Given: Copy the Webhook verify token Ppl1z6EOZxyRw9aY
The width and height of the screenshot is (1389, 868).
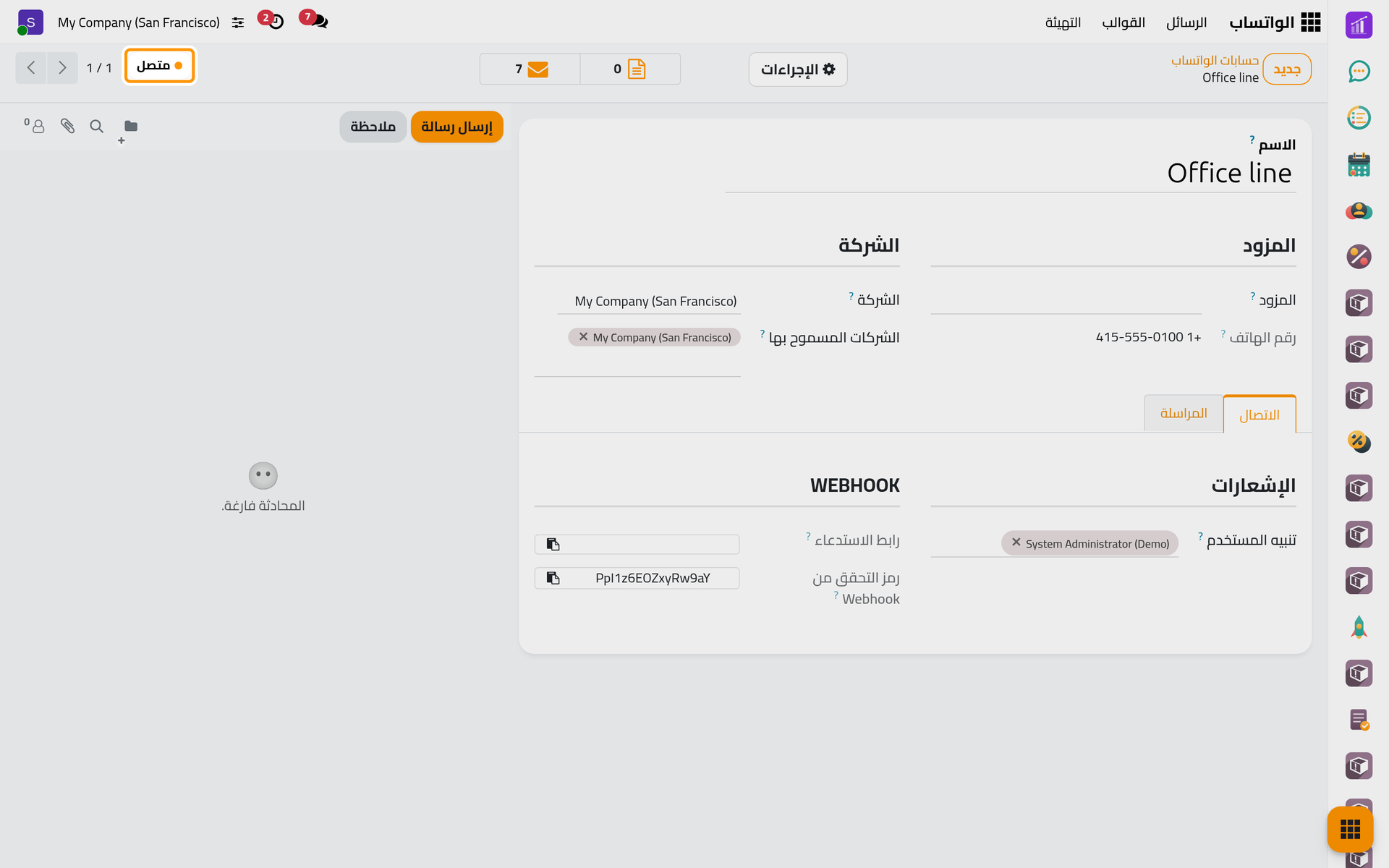Looking at the screenshot, I should coord(553,578).
